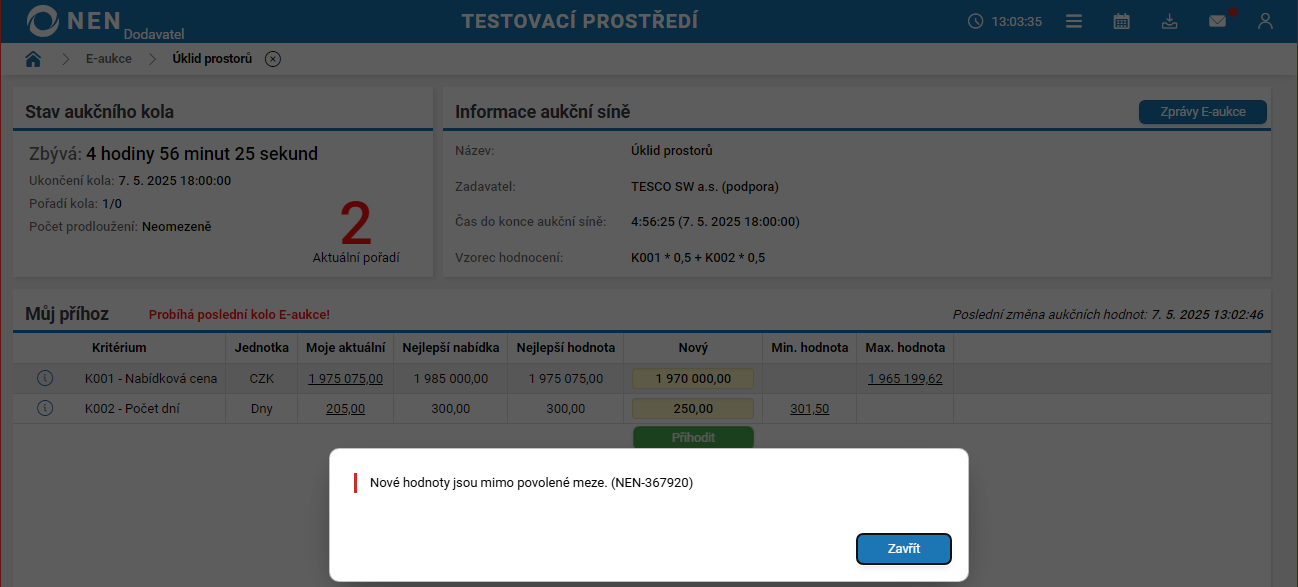The image size is (1298, 587).
Task: Open the user profile icon
Action: 1265,21
